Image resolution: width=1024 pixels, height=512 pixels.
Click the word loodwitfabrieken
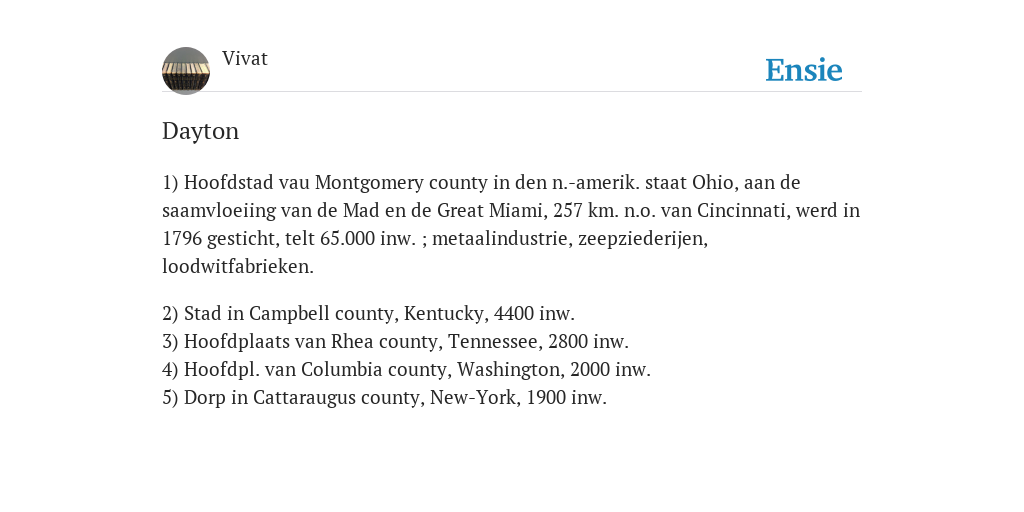(x=238, y=266)
